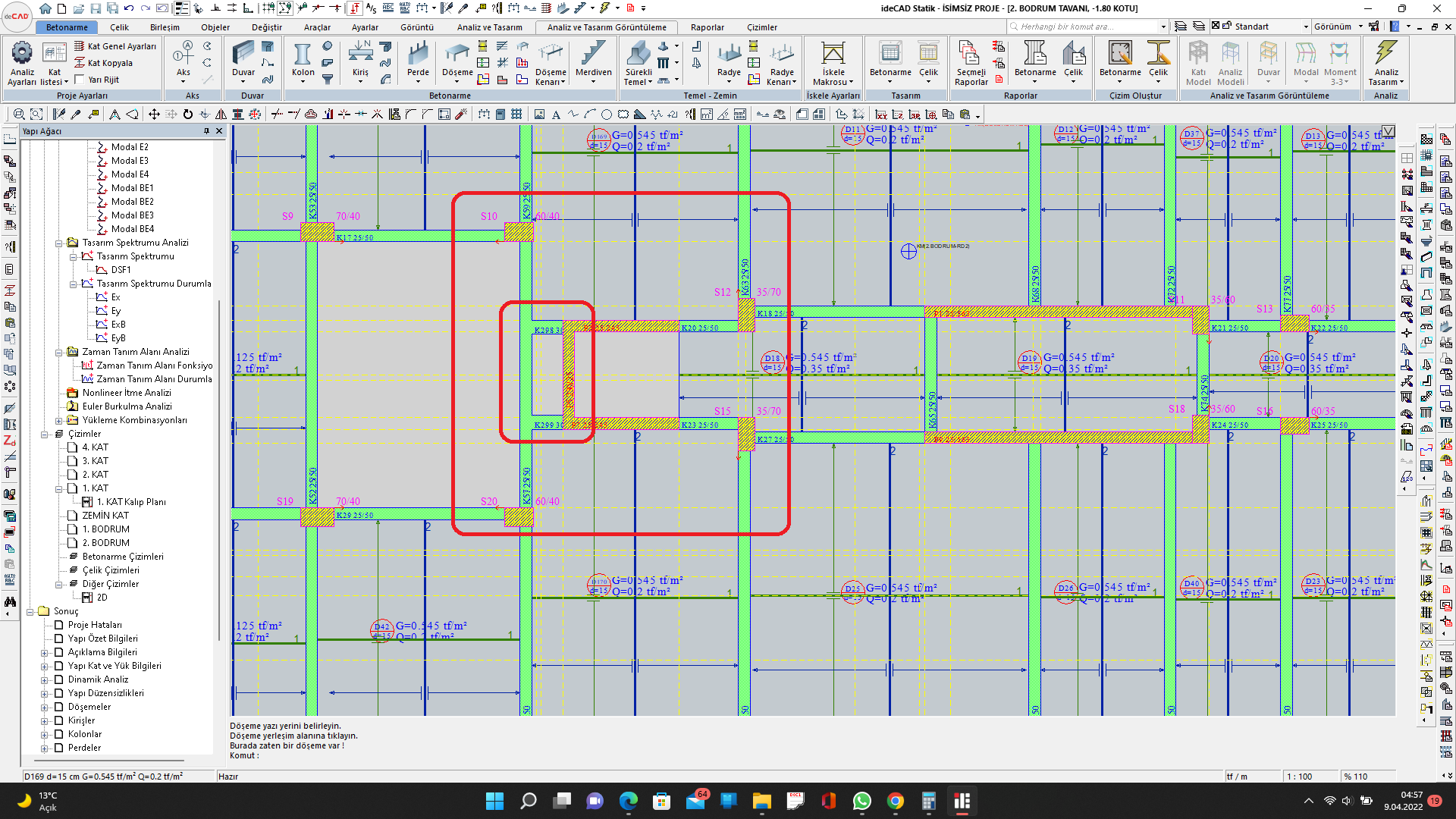Select the Kolon column tool
Screen dimensions: 1456x819
[x=303, y=61]
